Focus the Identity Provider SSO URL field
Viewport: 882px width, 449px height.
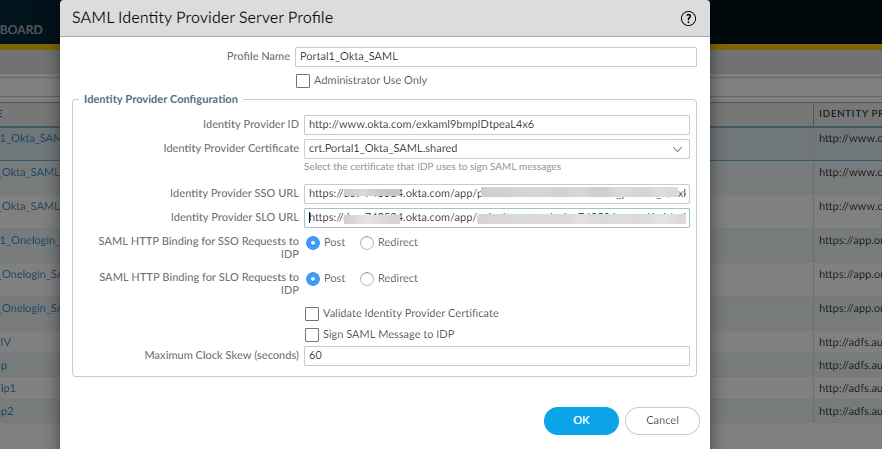click(x=497, y=193)
